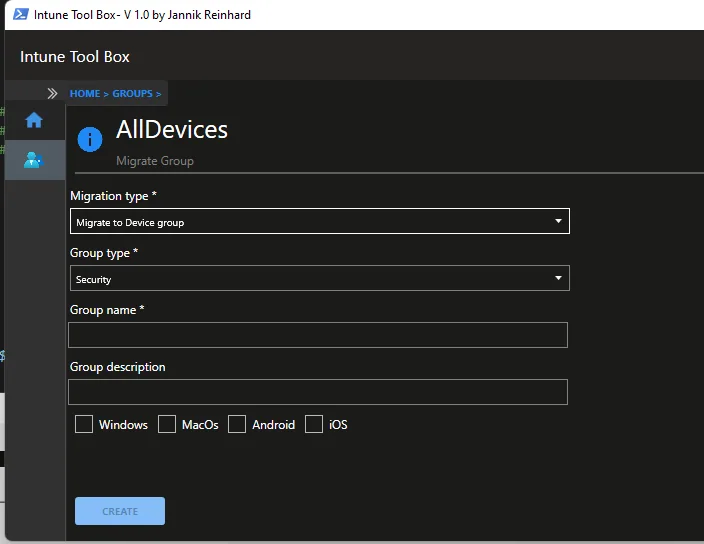The width and height of the screenshot is (704, 544).
Task: Click the AllDevices heading text
Action: tap(172, 130)
